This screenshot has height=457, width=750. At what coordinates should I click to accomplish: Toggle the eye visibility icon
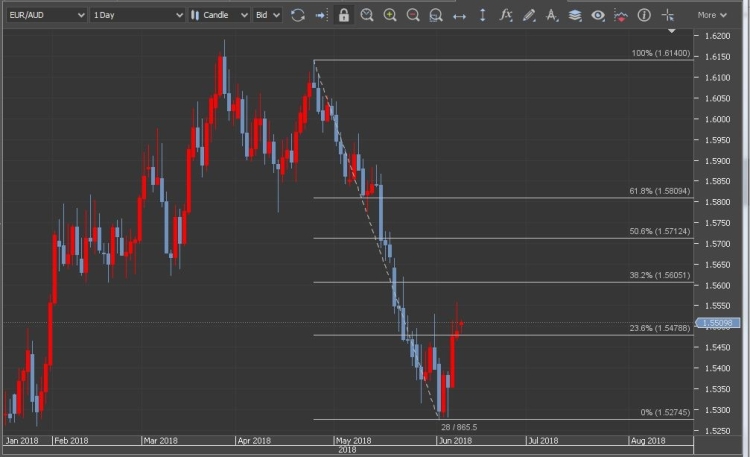coord(597,15)
